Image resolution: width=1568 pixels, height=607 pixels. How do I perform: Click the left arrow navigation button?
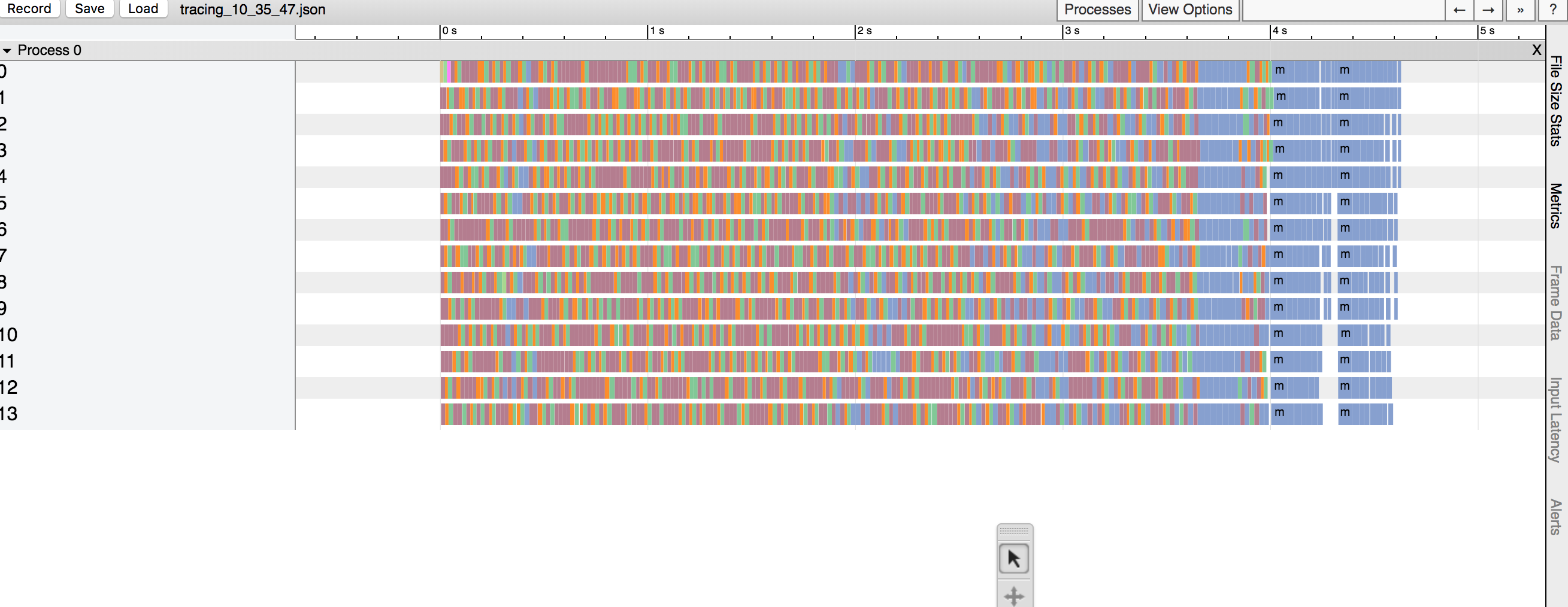1459,10
